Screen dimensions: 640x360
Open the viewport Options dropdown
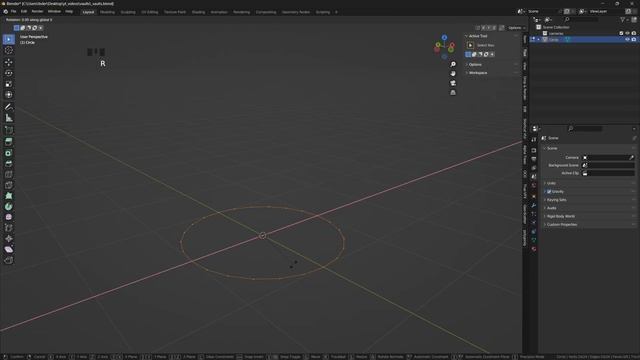(516, 28)
